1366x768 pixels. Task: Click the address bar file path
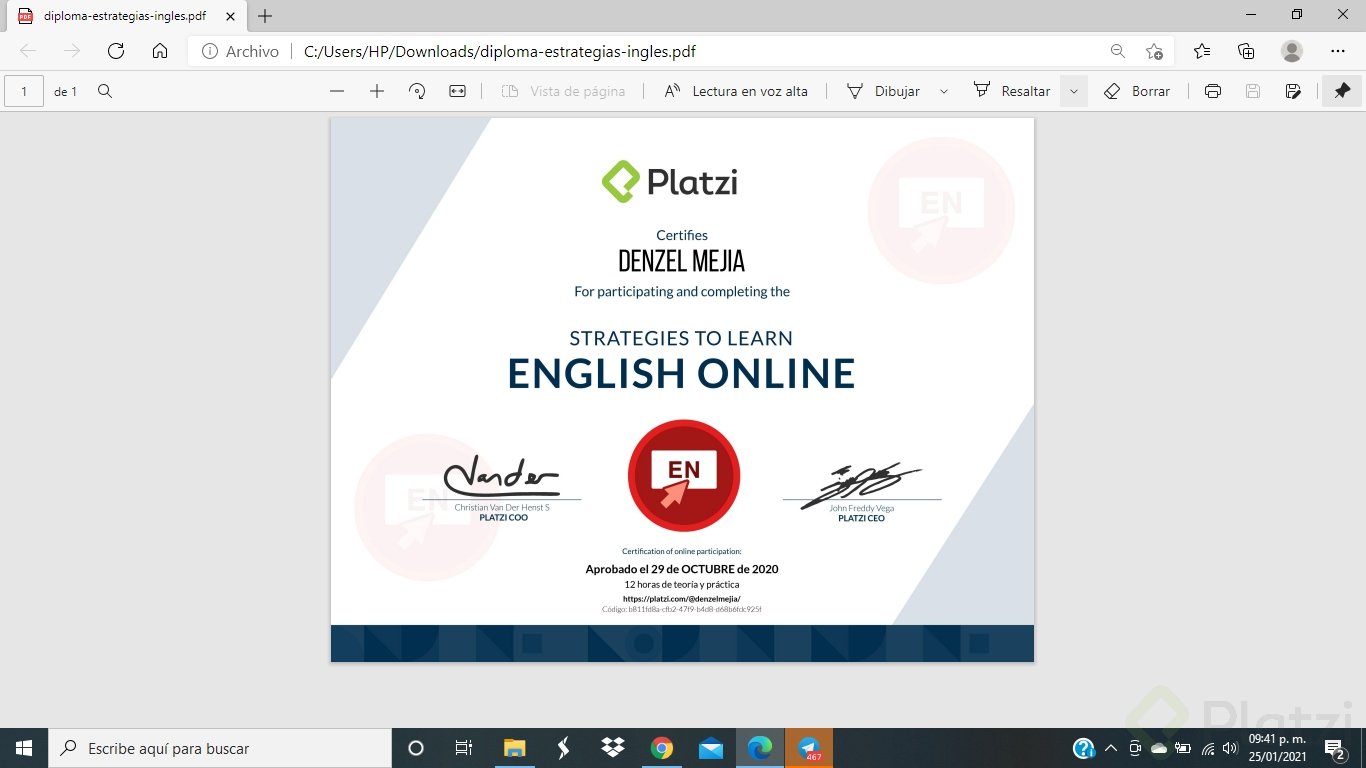pyautogui.click(x=500, y=51)
